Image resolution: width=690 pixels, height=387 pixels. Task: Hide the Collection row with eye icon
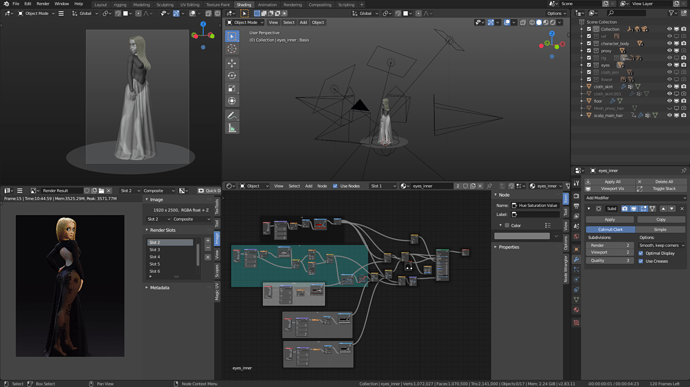pyautogui.click(x=669, y=29)
